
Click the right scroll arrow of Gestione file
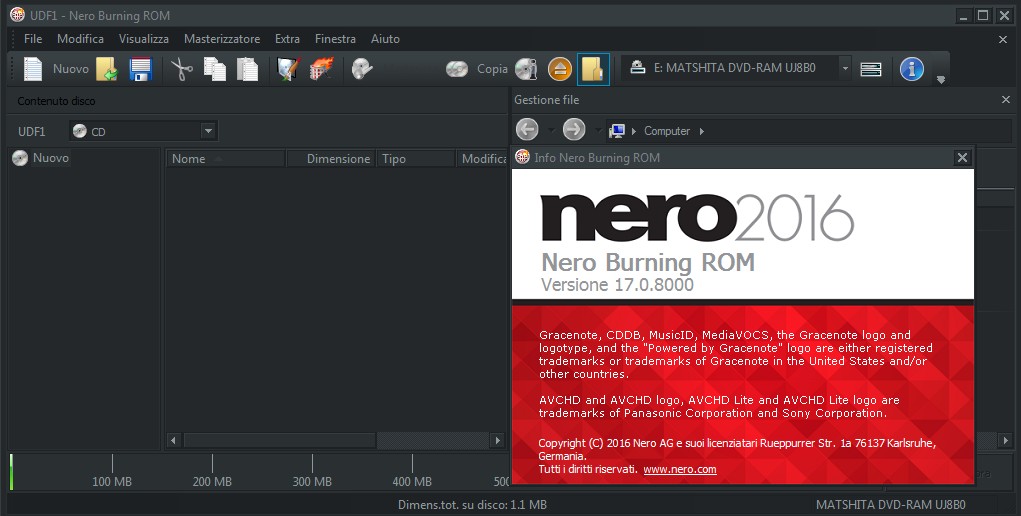(1005, 440)
